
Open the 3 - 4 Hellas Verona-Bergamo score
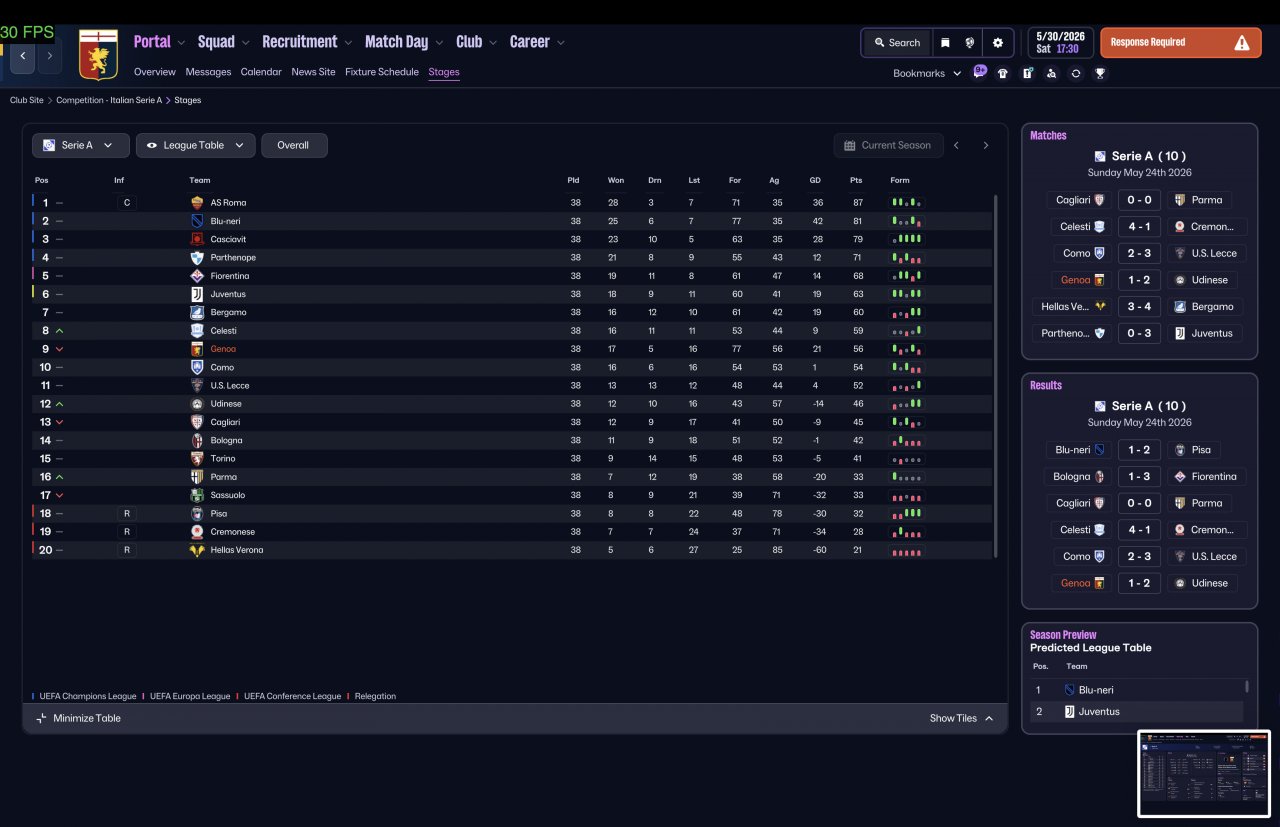tap(1139, 307)
